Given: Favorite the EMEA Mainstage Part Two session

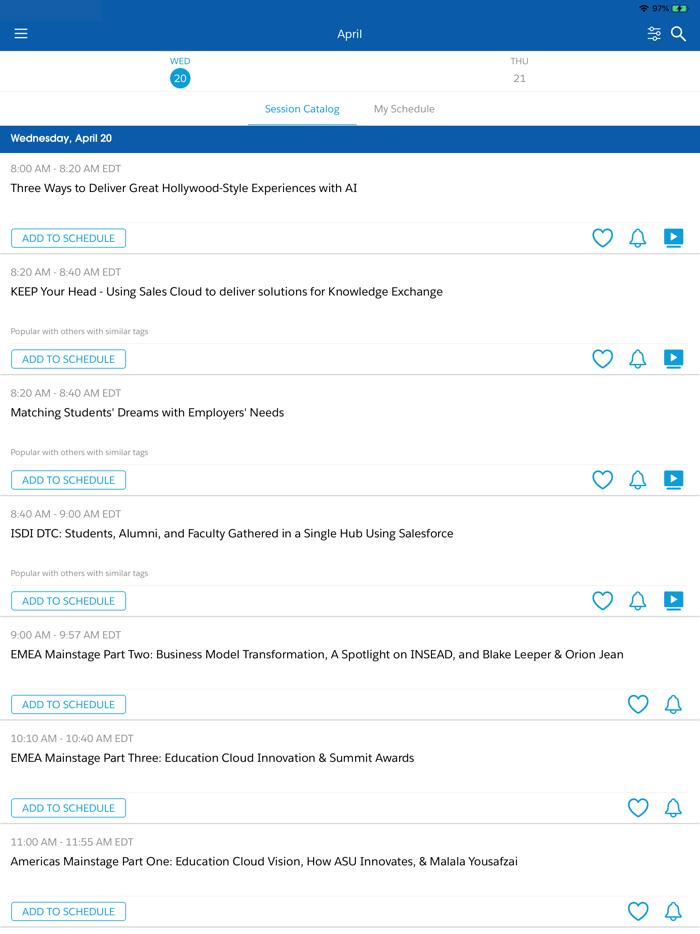Looking at the screenshot, I should [x=638, y=704].
